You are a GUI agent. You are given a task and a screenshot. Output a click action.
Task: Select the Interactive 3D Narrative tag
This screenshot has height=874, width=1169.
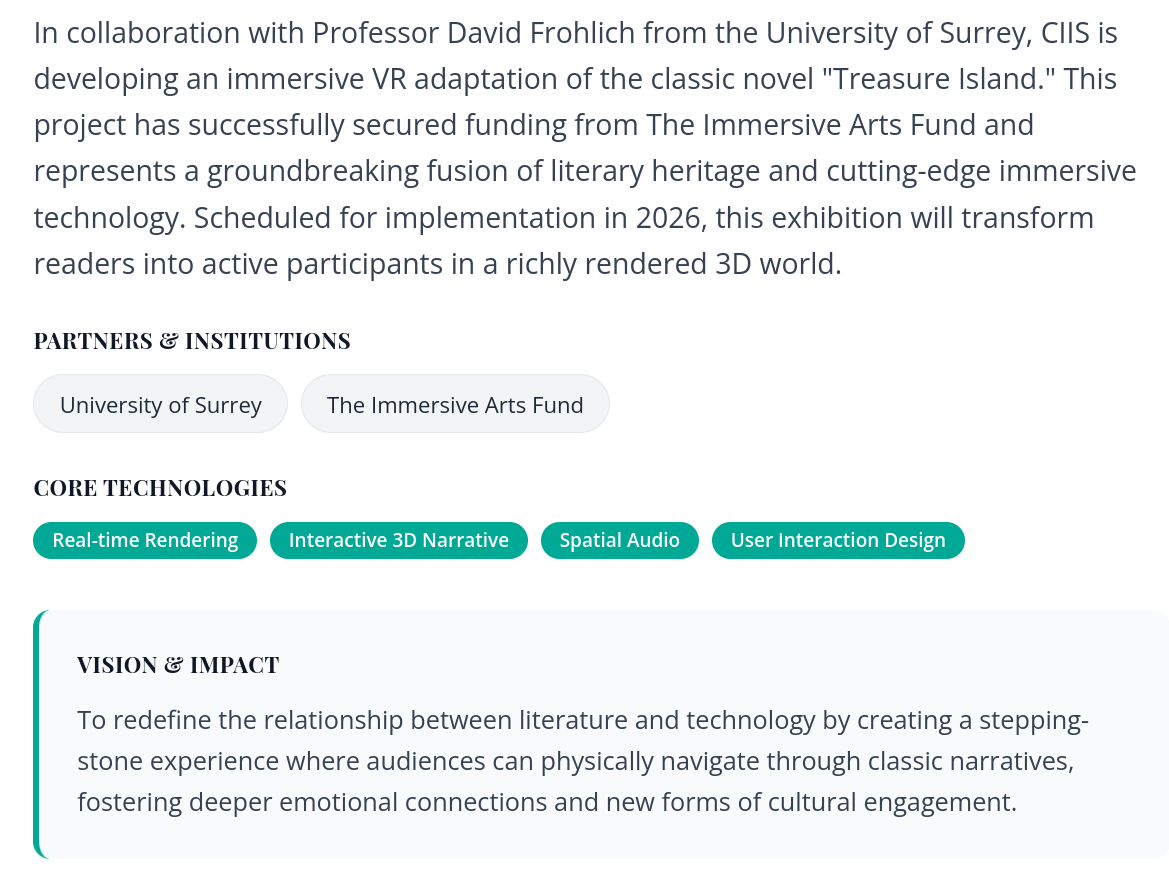(x=398, y=541)
